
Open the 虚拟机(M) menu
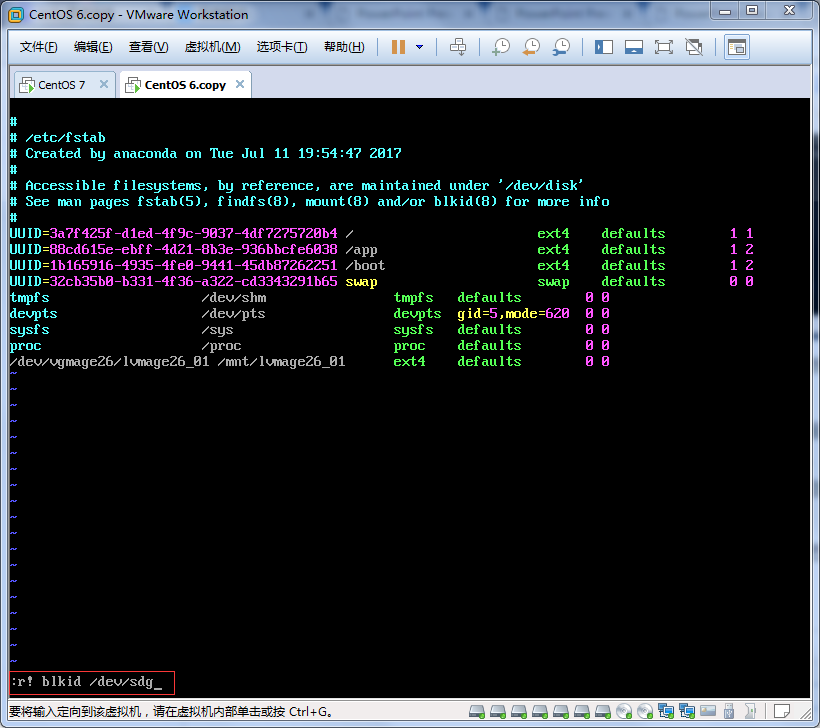coord(212,47)
